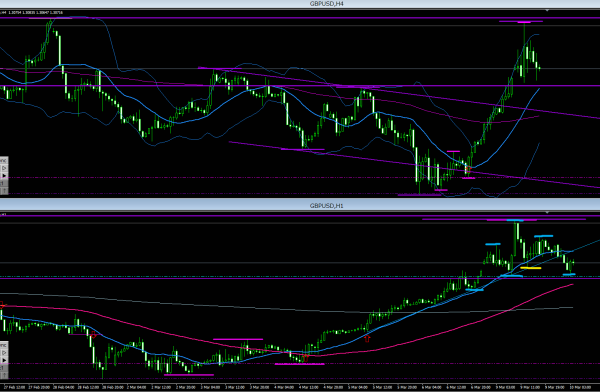Click the Sync button on the H4 chart panel

[4, 160]
